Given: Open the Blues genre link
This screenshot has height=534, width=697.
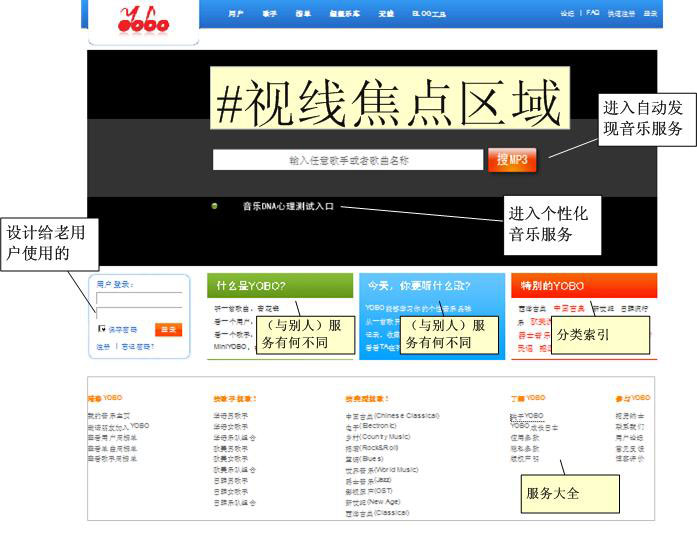Looking at the screenshot, I should coord(365,458).
